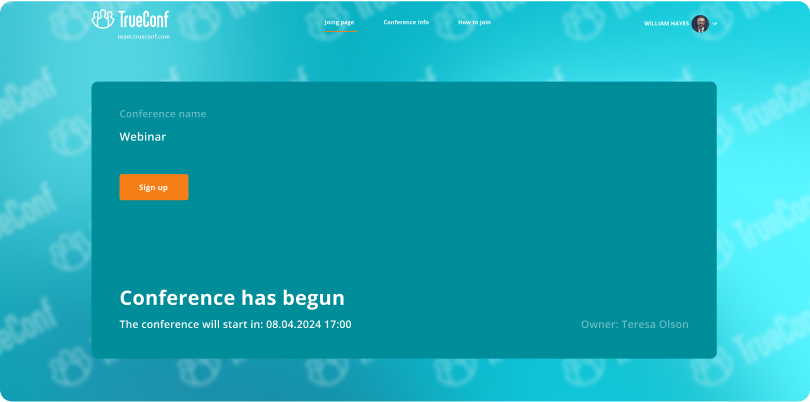Click the Conference name label
The height and width of the screenshot is (402, 810).
point(163,114)
